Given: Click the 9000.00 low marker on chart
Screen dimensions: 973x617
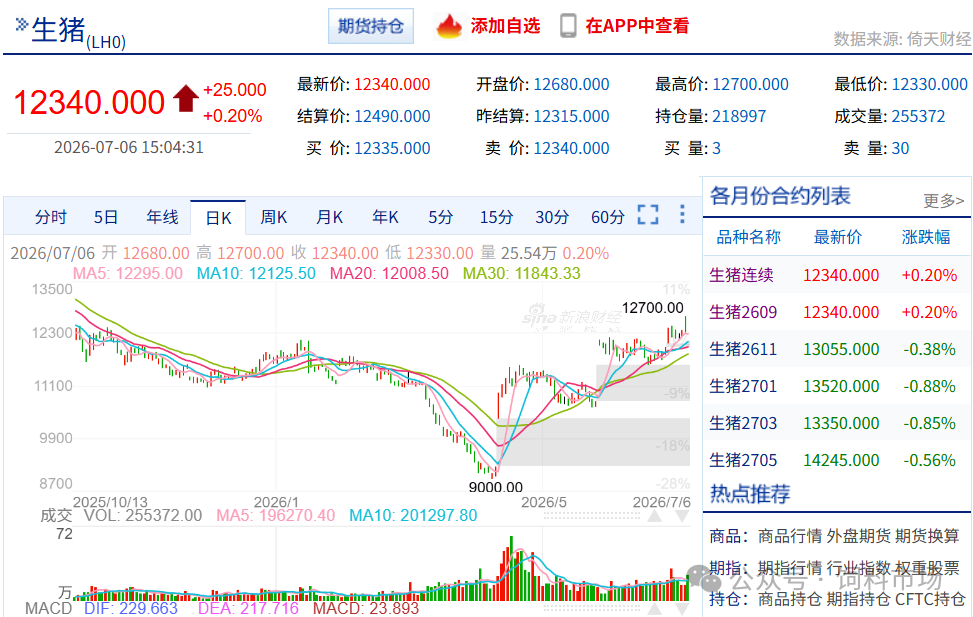Looking at the screenshot, I should (496, 487).
